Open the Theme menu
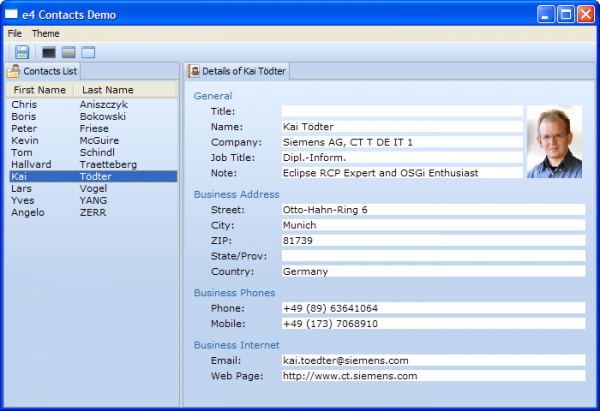Viewport: 600px width, 411px height. pos(46,34)
